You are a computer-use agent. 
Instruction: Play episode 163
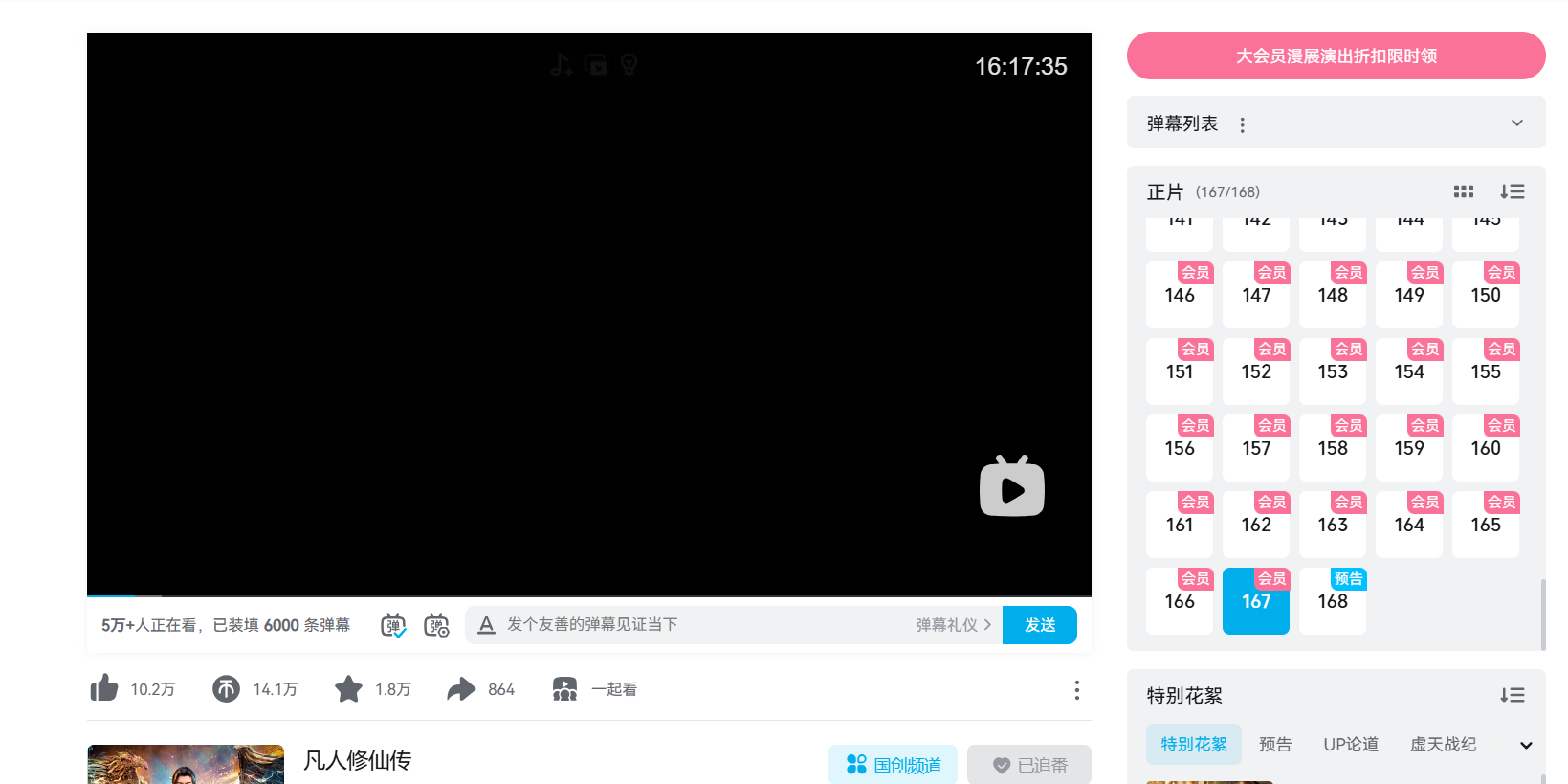[1333, 525]
